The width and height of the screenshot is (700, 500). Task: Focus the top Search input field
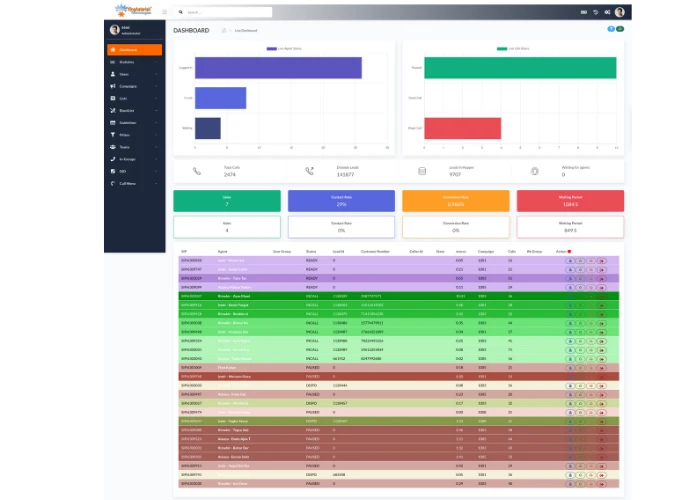(x=223, y=12)
